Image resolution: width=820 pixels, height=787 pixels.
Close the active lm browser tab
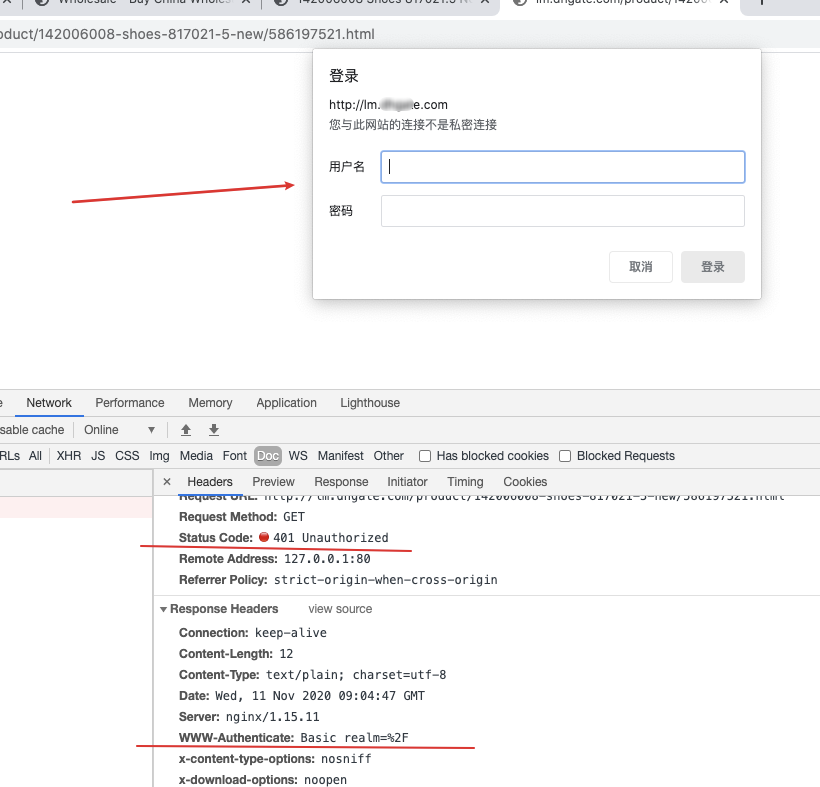pyautogui.click(x=724, y=2)
